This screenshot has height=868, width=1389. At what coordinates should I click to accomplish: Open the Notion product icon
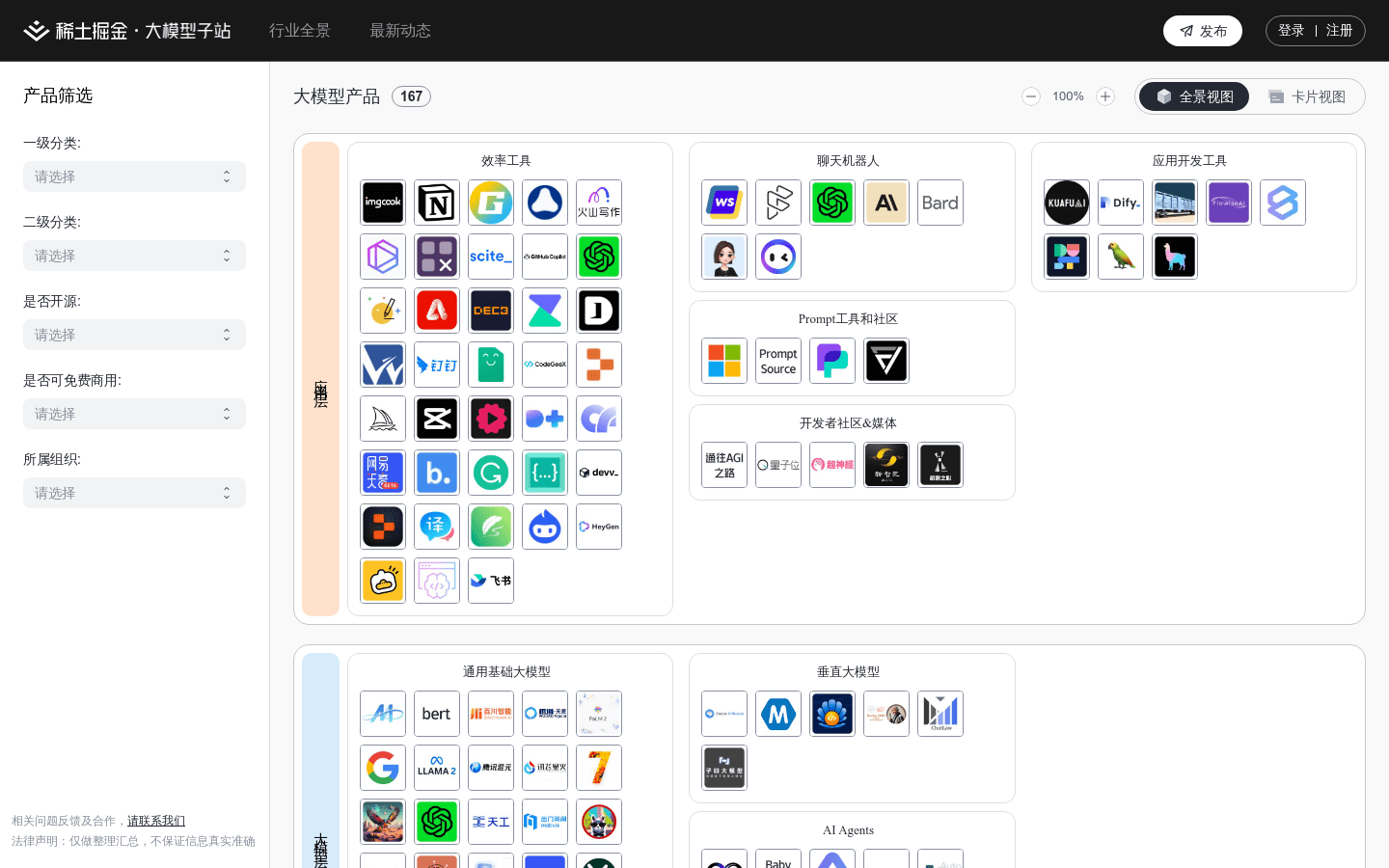pos(437,203)
